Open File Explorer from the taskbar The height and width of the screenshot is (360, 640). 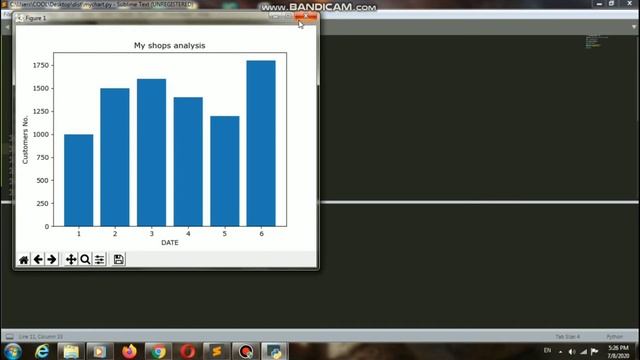tap(71, 351)
